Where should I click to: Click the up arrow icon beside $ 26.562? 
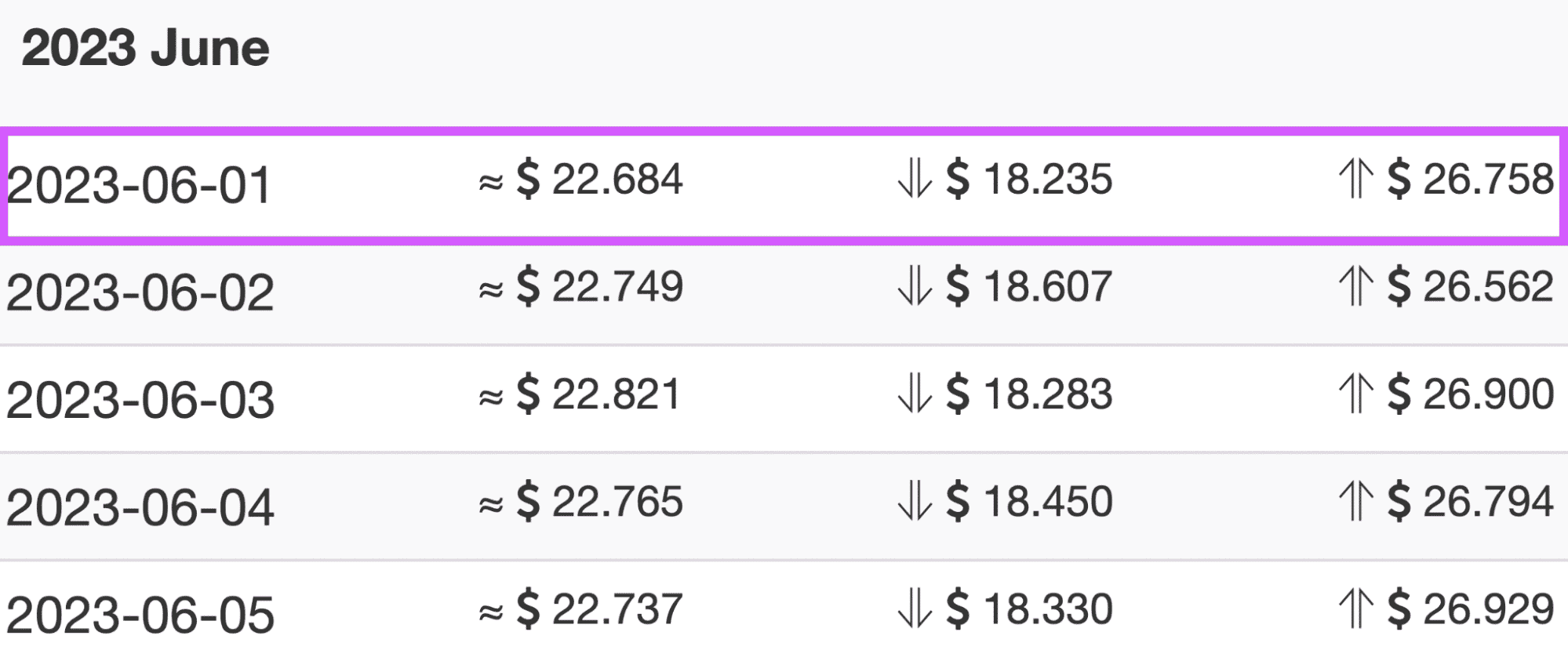point(1355,286)
